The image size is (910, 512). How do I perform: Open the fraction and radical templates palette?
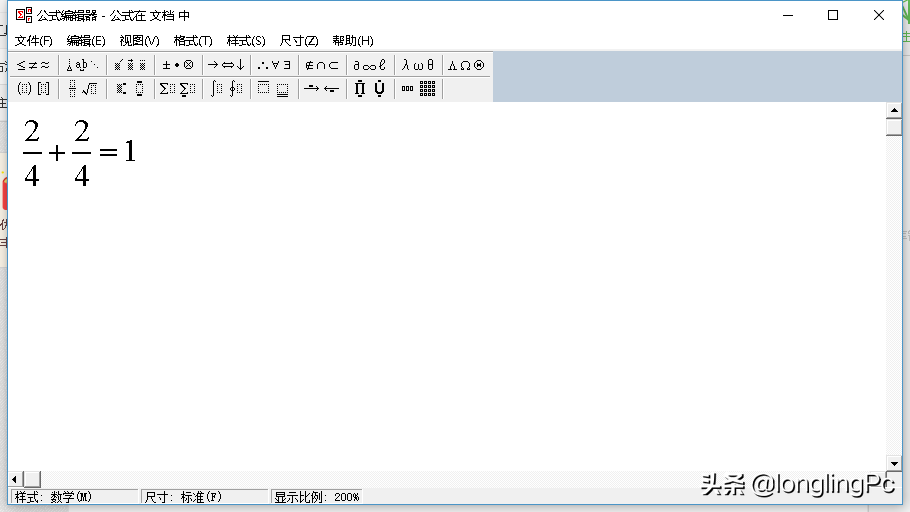(82, 89)
